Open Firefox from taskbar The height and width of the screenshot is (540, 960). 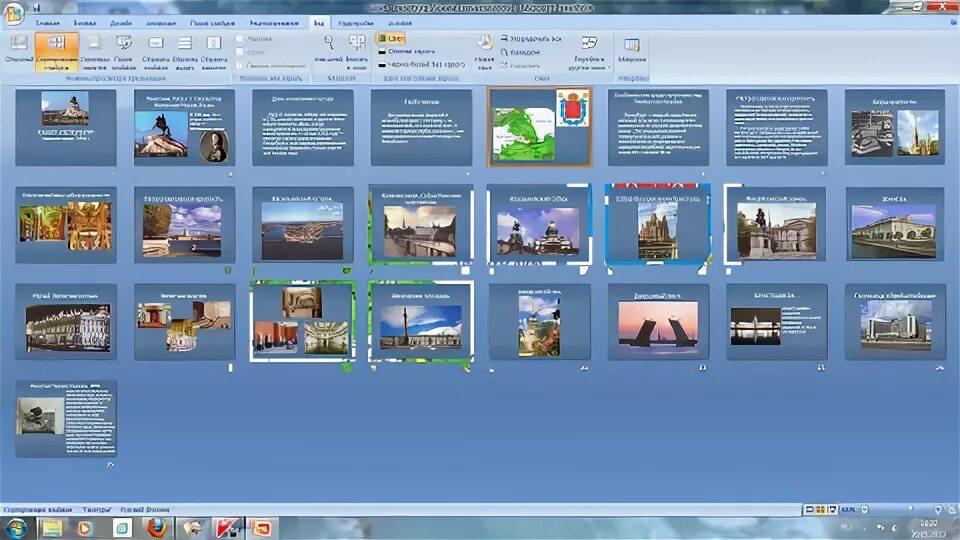click(157, 528)
